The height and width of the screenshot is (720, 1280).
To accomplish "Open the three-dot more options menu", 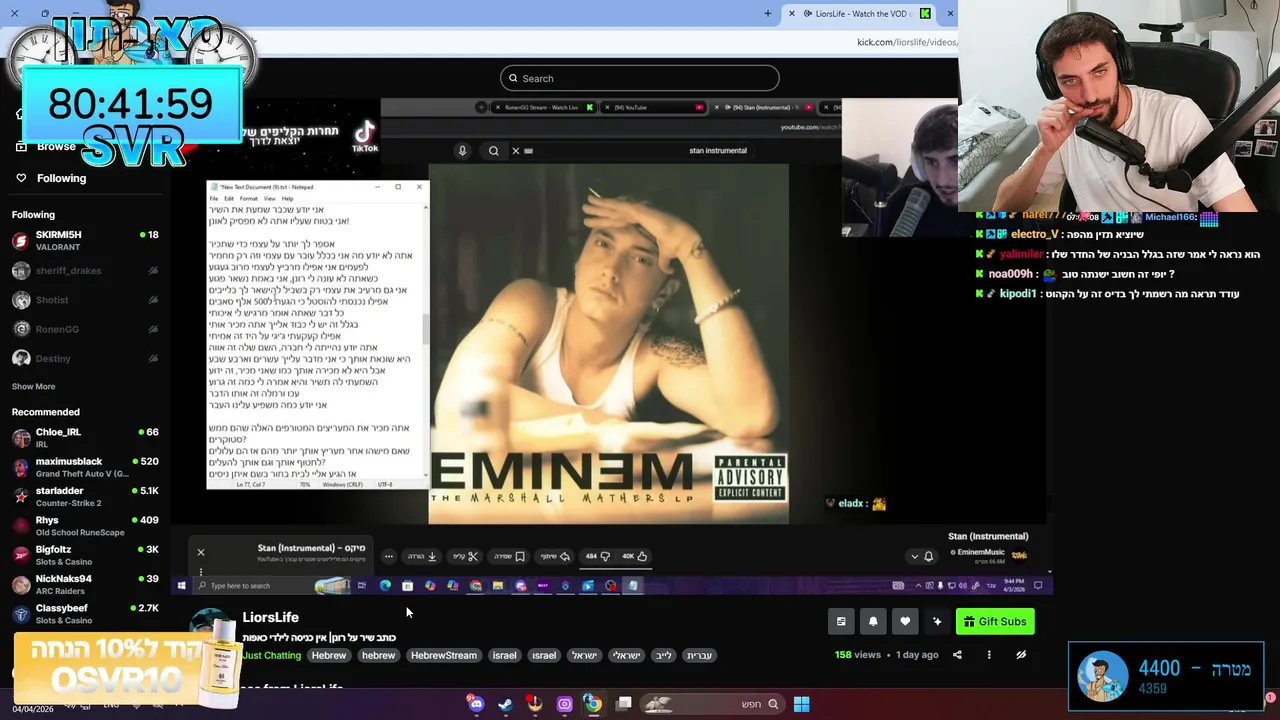I will point(989,655).
